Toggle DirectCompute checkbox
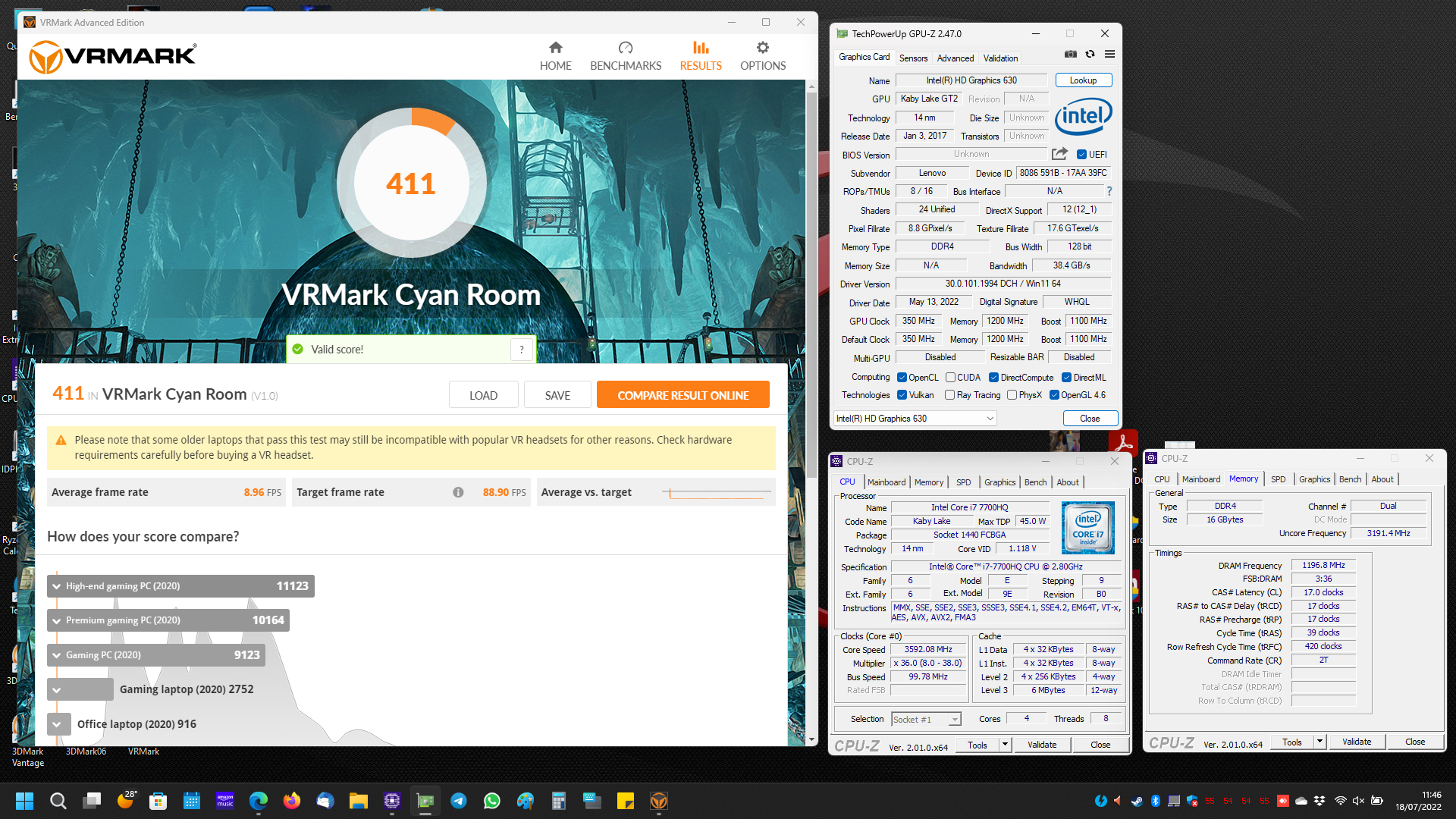The height and width of the screenshot is (819, 1456). 993,377
